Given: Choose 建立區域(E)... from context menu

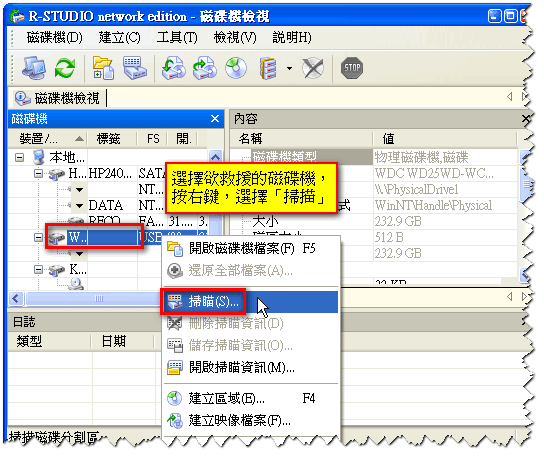Looking at the screenshot, I should tap(250, 398).
